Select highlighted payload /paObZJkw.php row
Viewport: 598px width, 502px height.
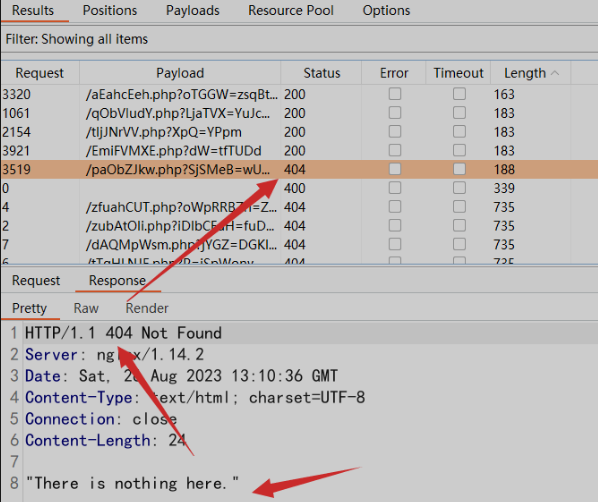click(299, 169)
